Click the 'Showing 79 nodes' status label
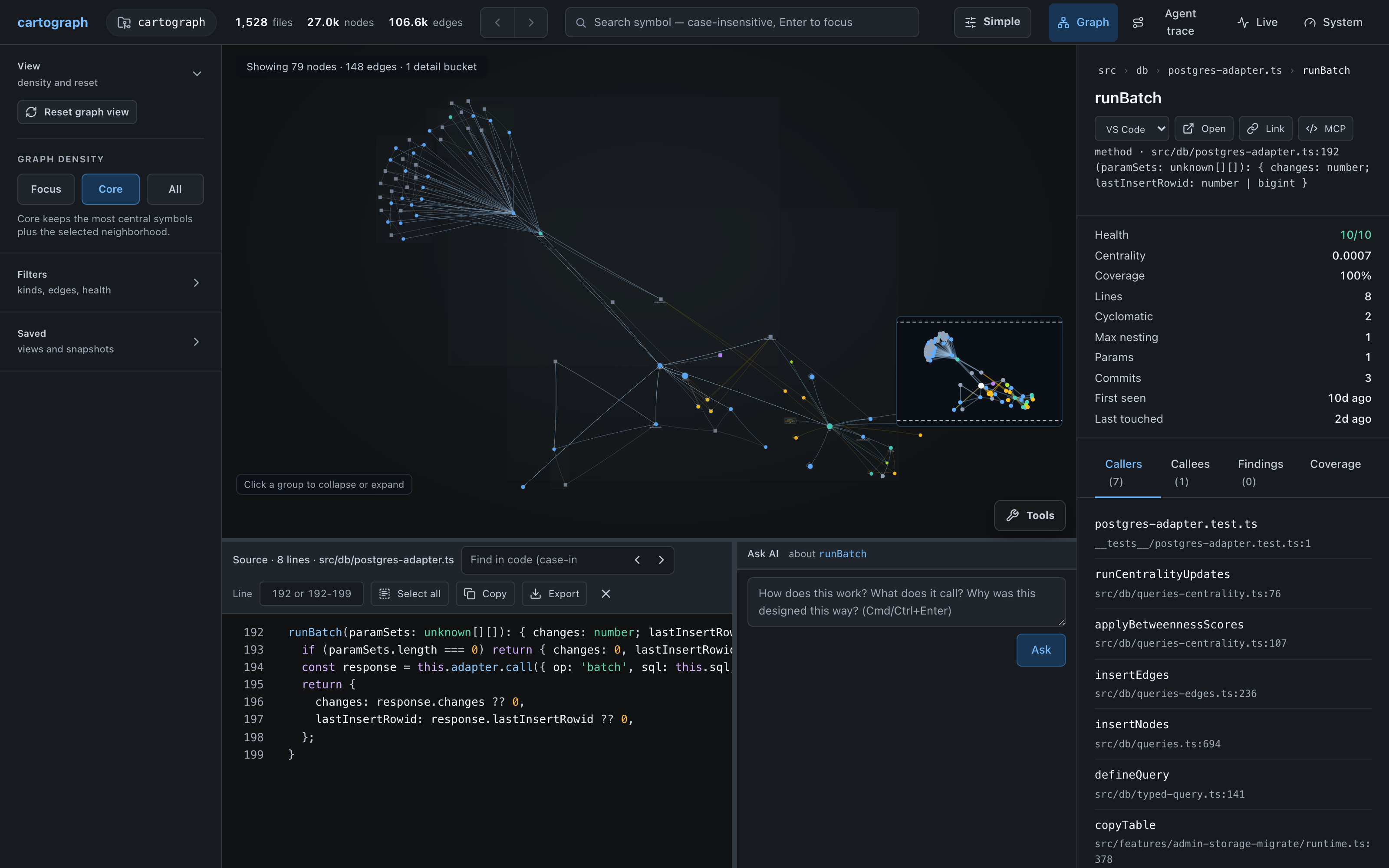This screenshot has width=1389, height=868. point(362,66)
